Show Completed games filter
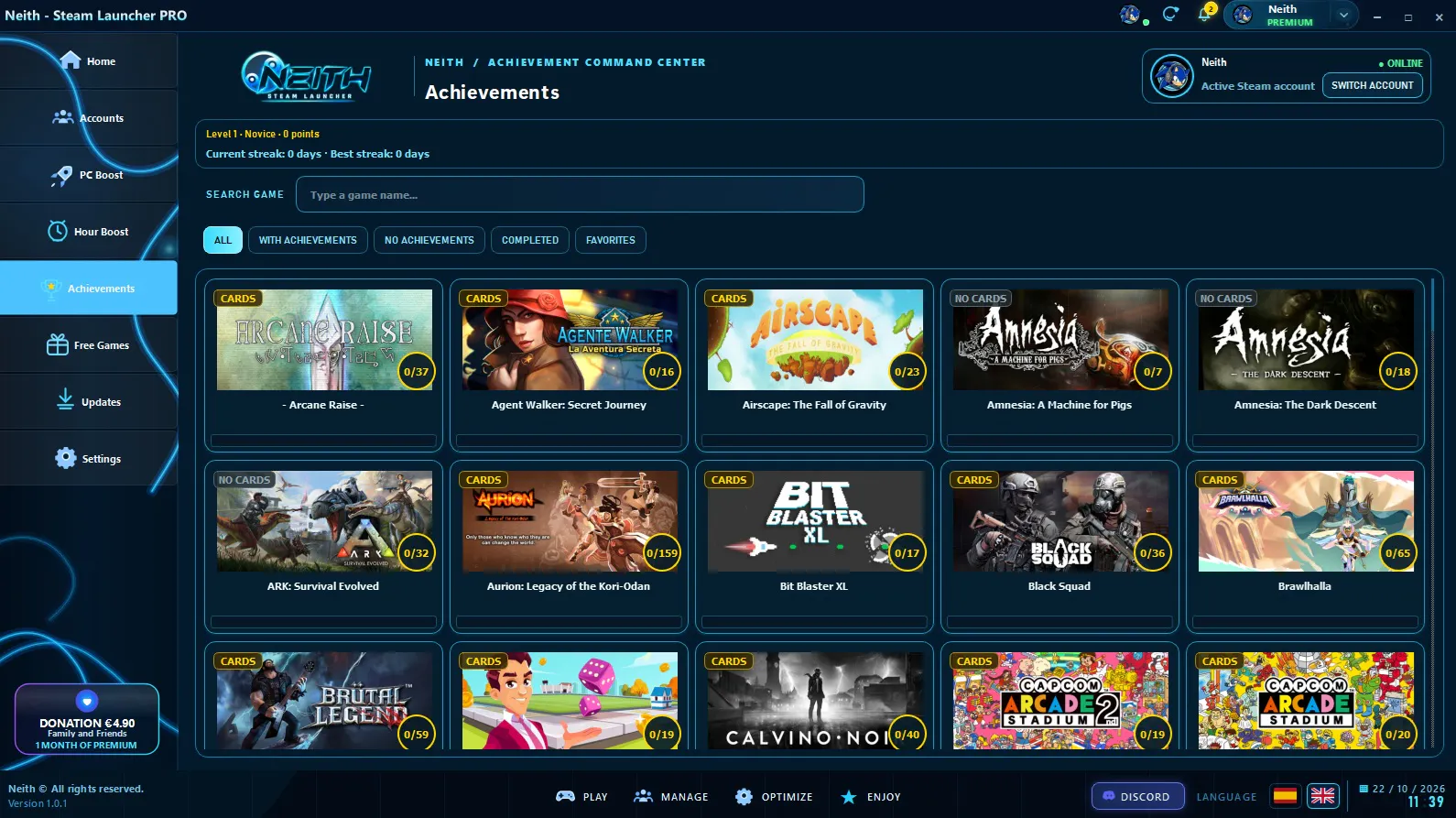 point(530,240)
